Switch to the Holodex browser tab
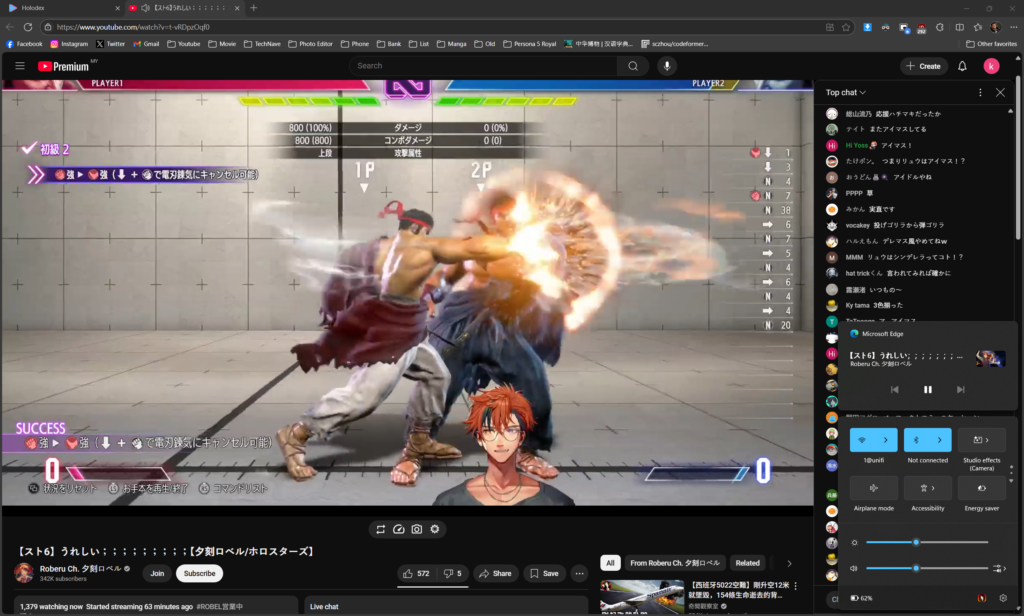This screenshot has width=1024, height=616. [x=60, y=8]
